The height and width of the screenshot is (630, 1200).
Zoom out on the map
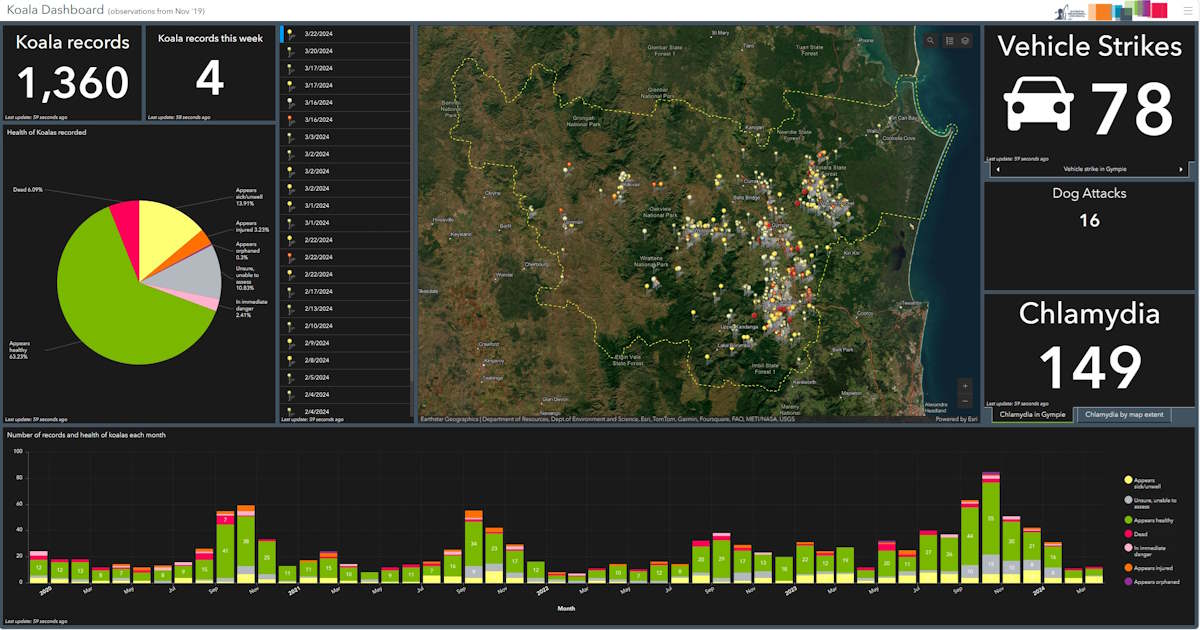964,401
